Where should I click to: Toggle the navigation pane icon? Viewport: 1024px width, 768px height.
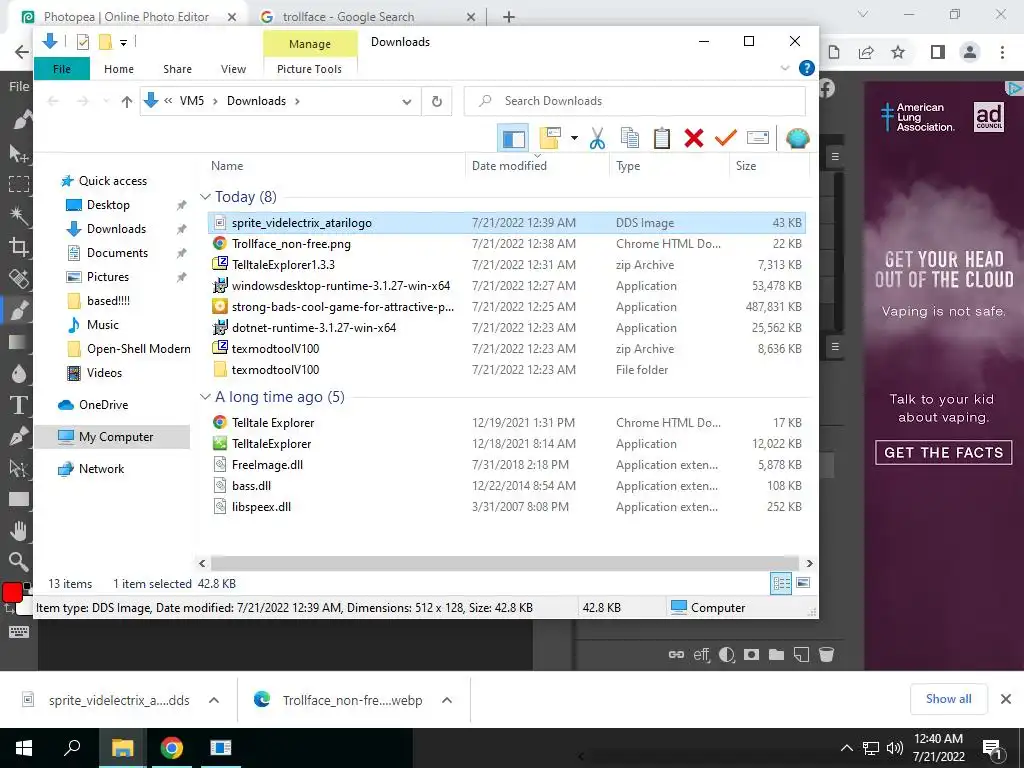(513, 138)
